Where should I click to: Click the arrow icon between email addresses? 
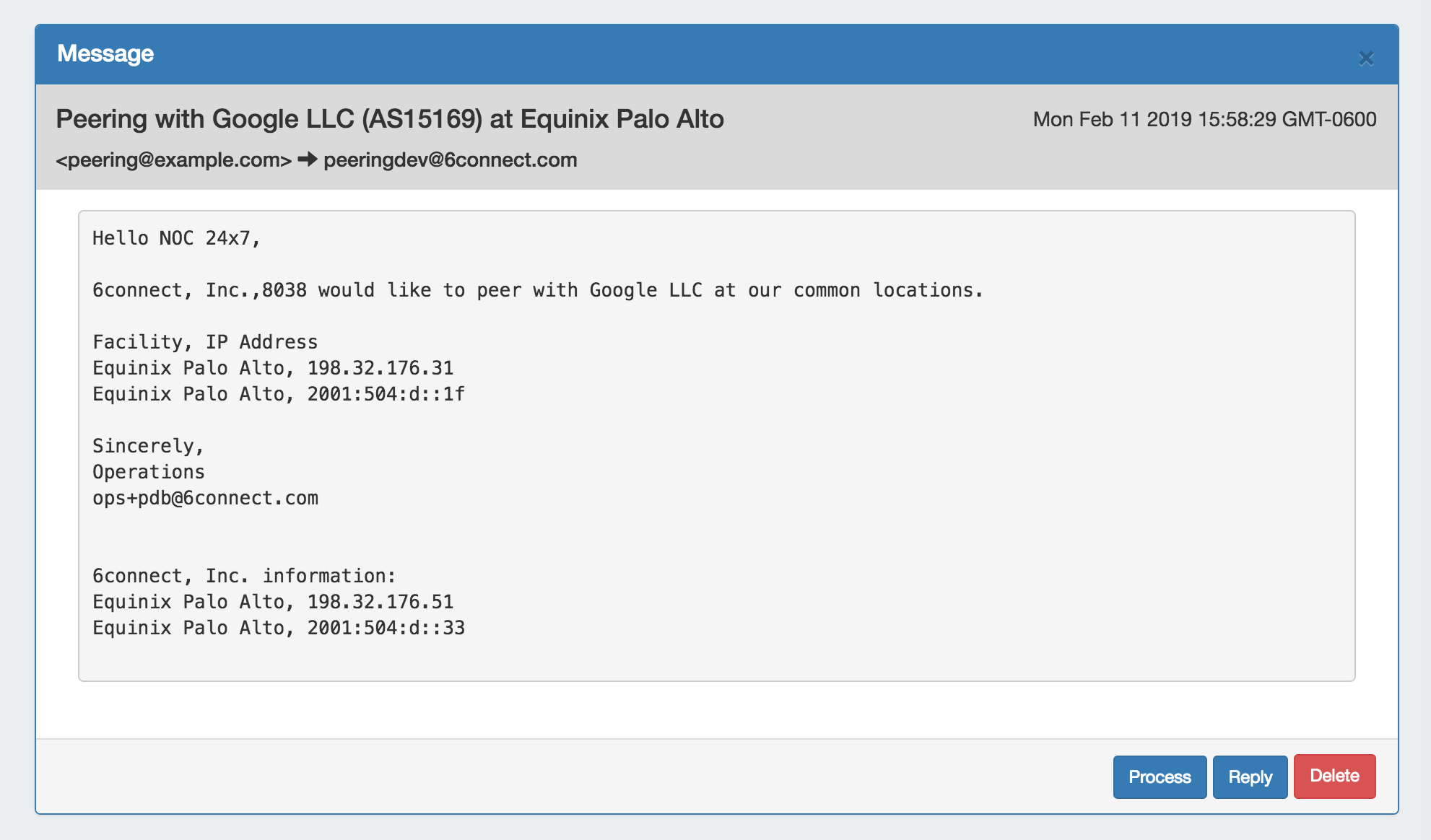pos(308,159)
